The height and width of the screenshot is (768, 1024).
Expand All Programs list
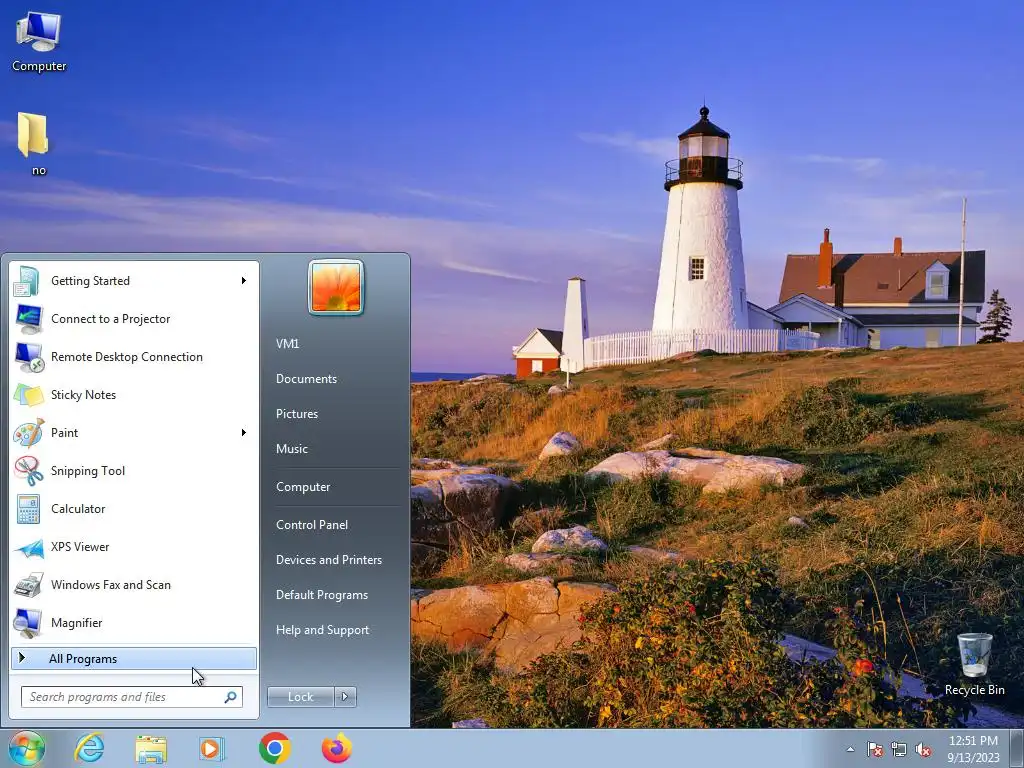pos(134,659)
